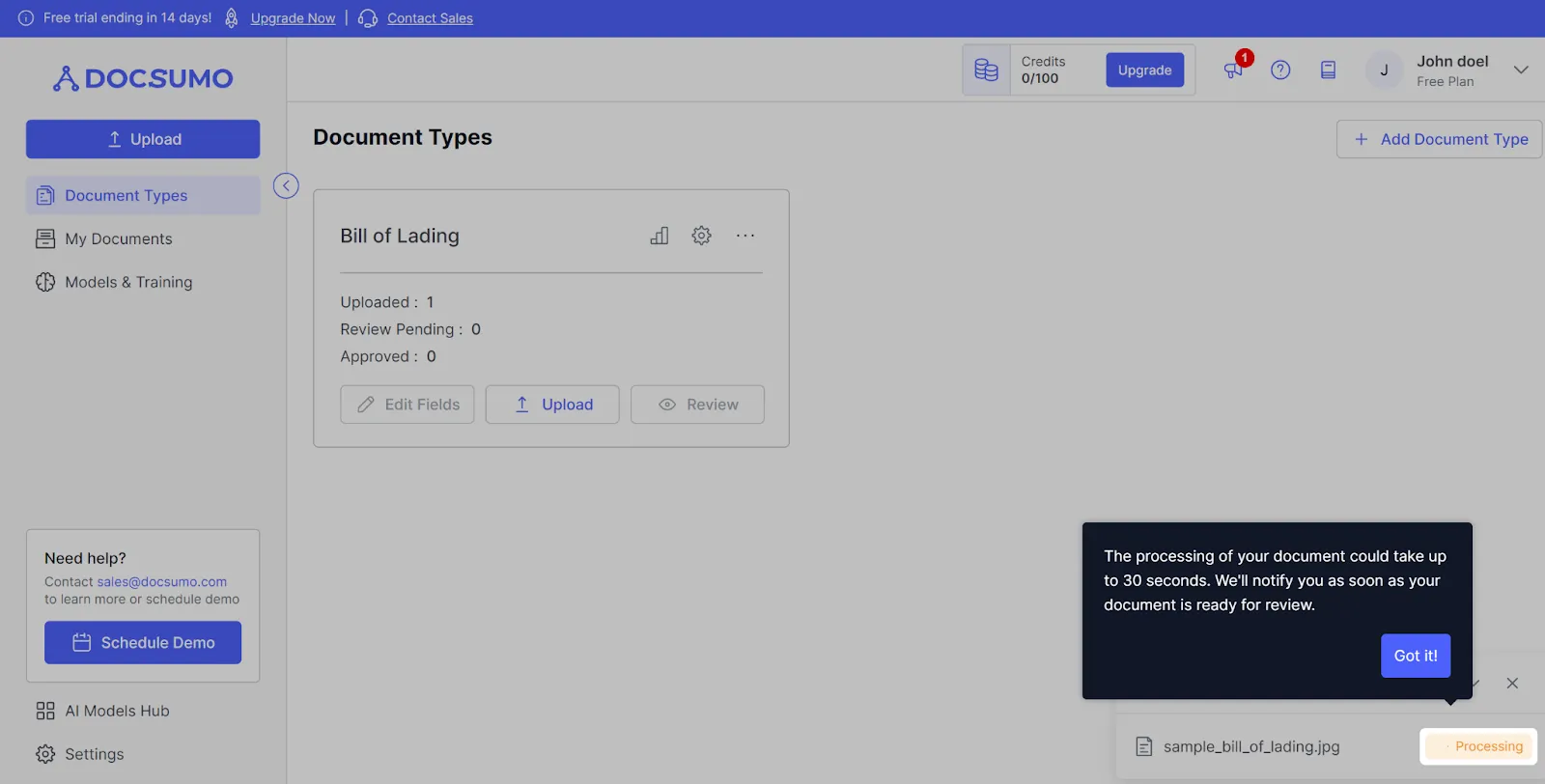Open analytics chart icon for Bill of Lading

coord(660,236)
